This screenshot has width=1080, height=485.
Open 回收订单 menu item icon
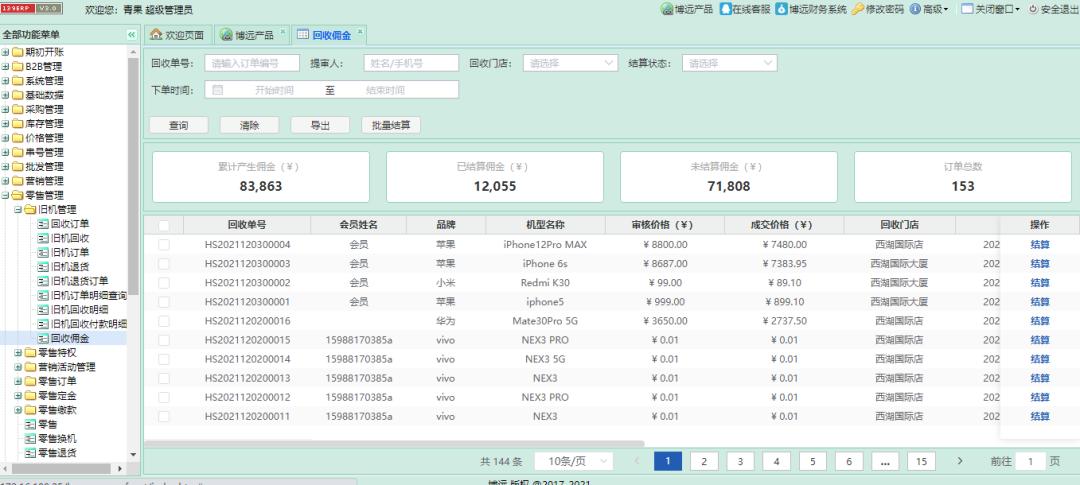coord(43,224)
